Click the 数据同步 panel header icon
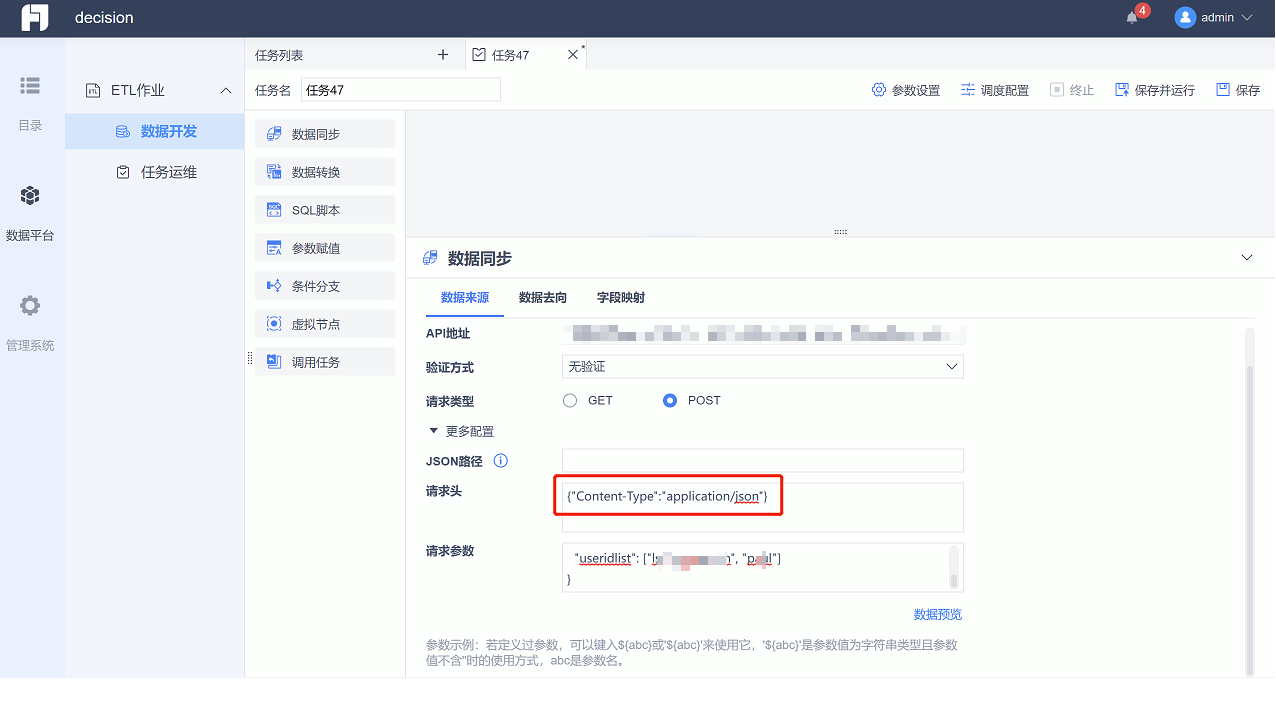Screen dimensions: 1276x704 point(431,258)
